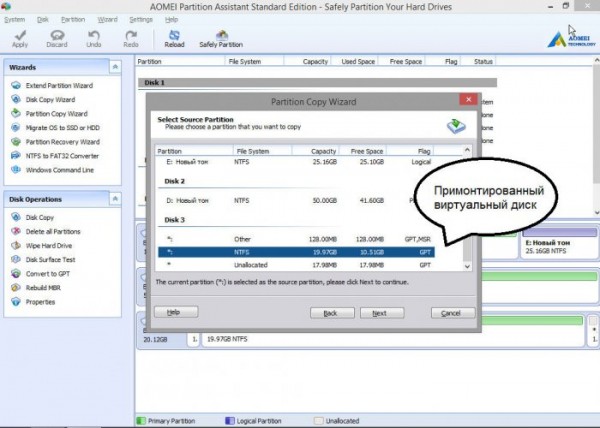Image resolution: width=600 pixels, height=428 pixels.
Task: Click the dialog Partition column header
Action: [x=194, y=151]
